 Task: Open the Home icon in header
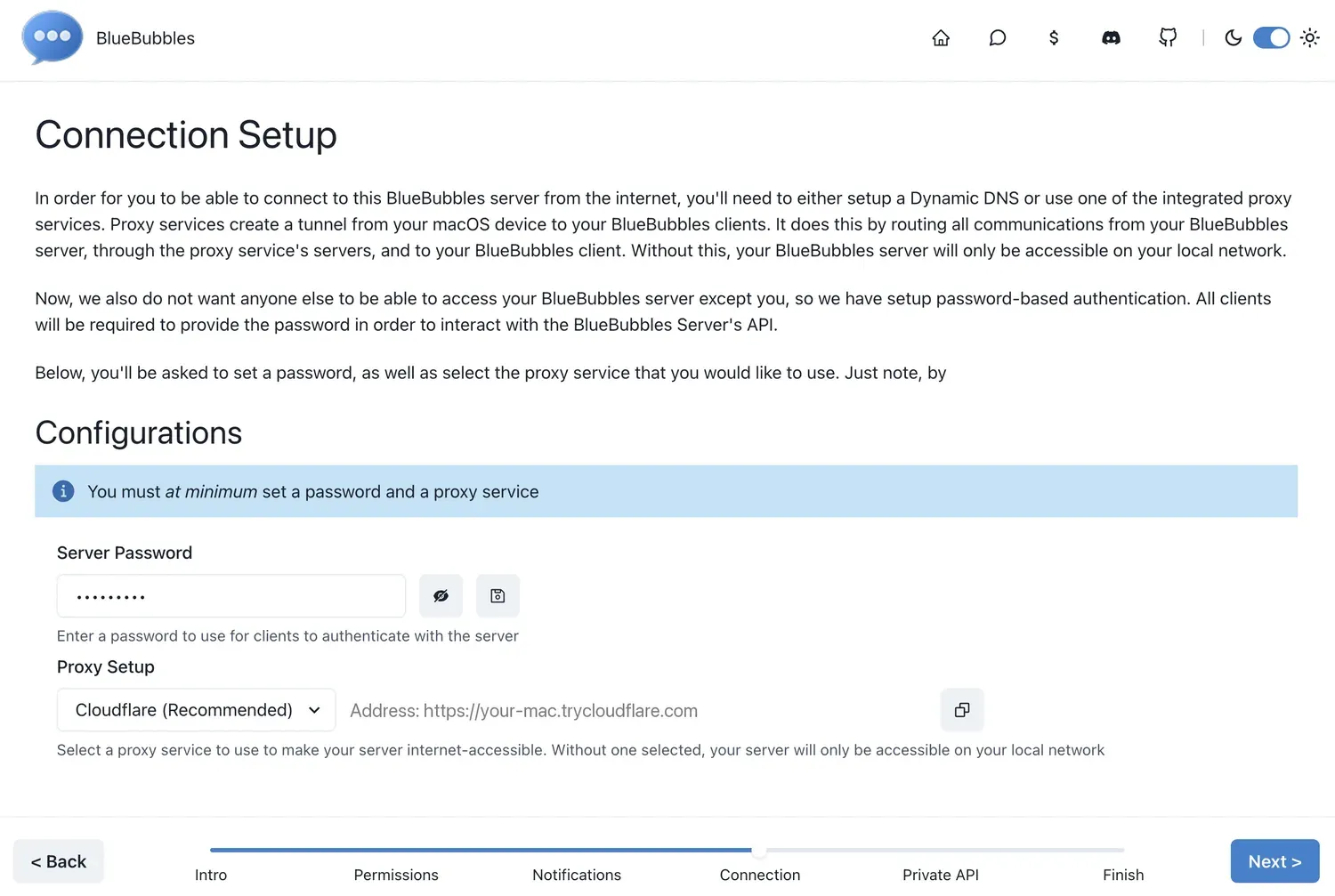pyautogui.click(x=941, y=37)
